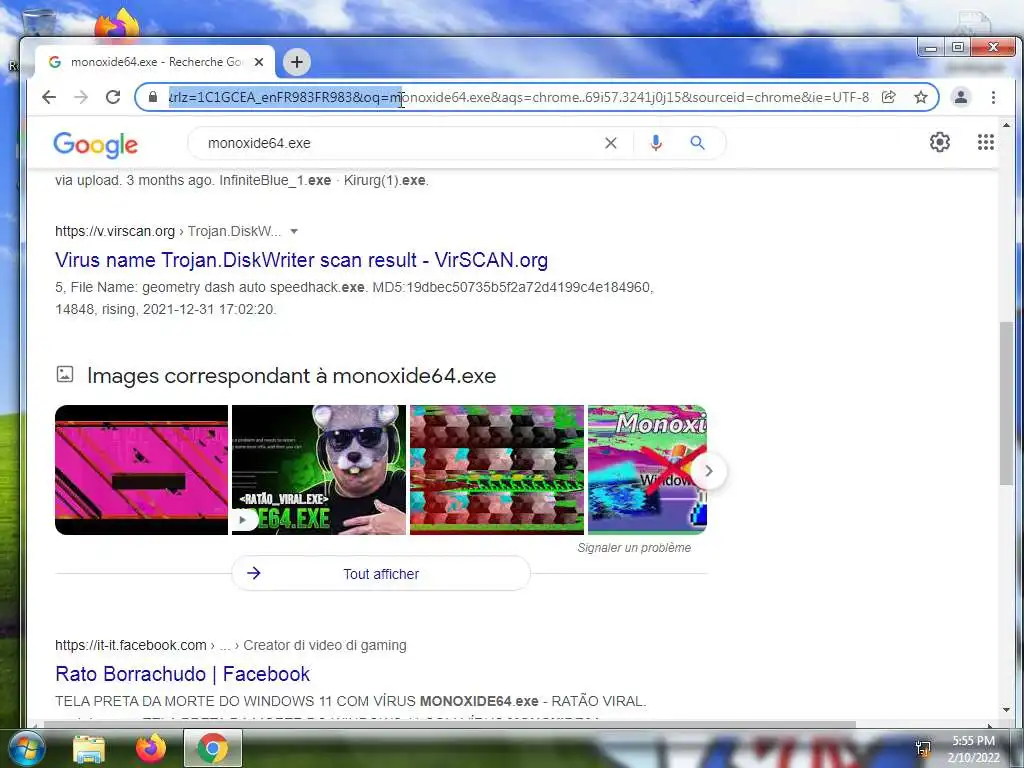This screenshot has height=768, width=1024.
Task: Open the Windows Start button
Action: coord(25,748)
